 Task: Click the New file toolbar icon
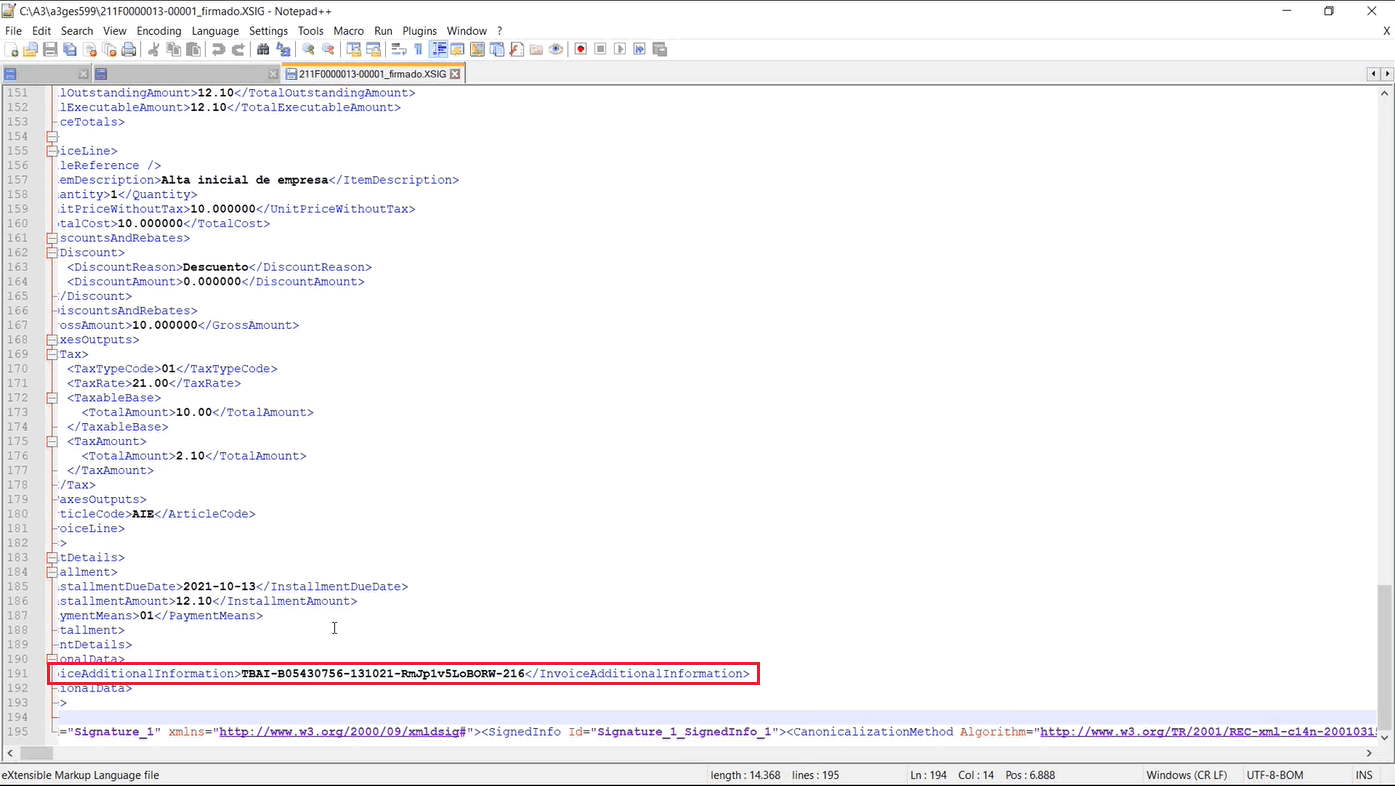11,49
